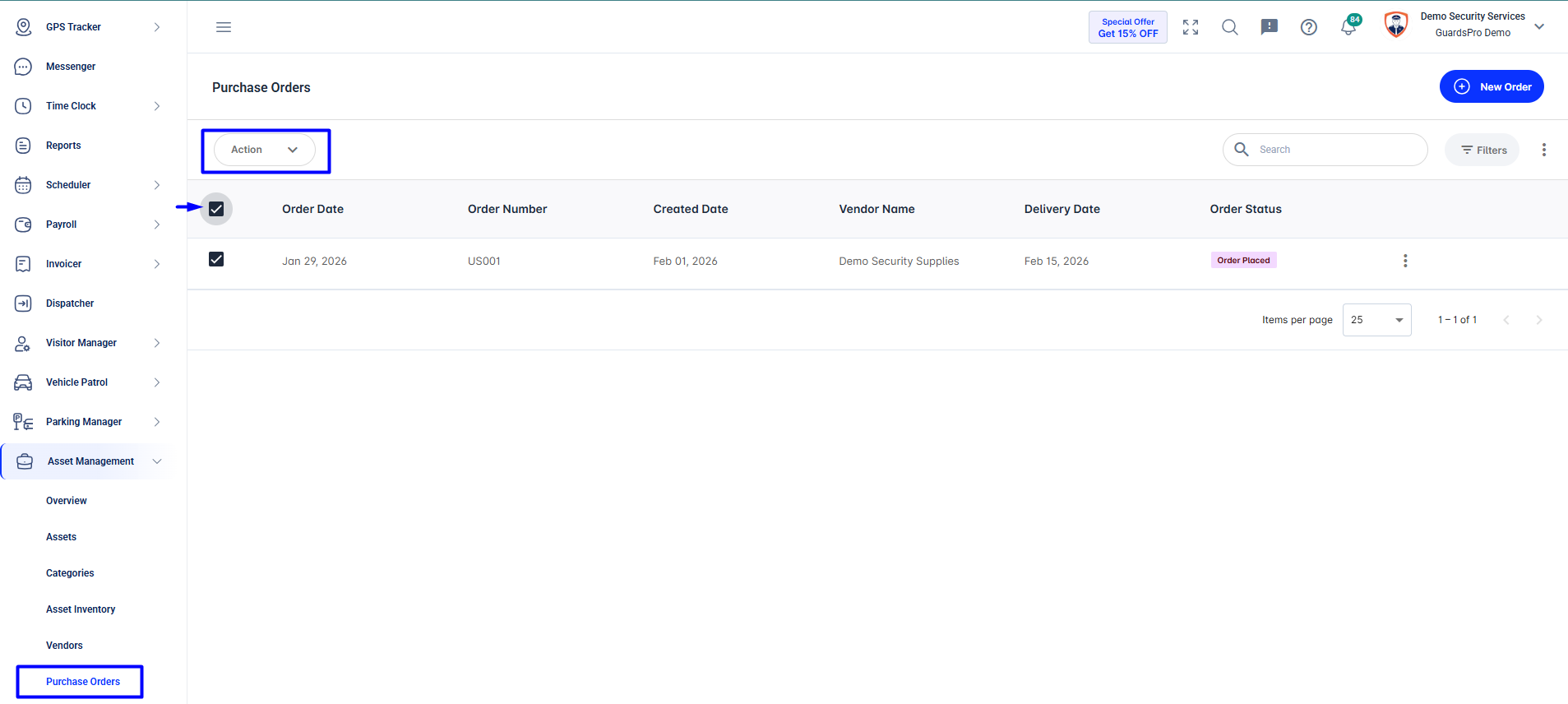1568x704 pixels.
Task: Go to previous page arrow
Action: point(1506,320)
